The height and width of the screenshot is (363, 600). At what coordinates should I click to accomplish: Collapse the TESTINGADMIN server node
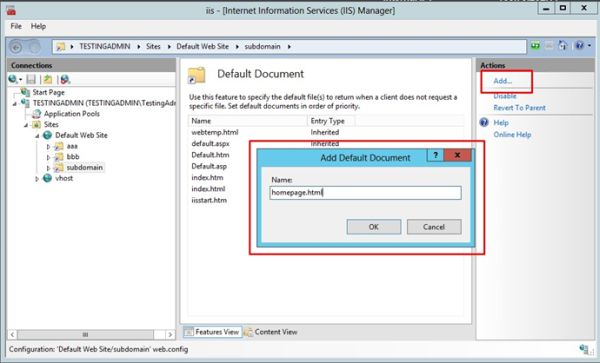(x=15, y=104)
